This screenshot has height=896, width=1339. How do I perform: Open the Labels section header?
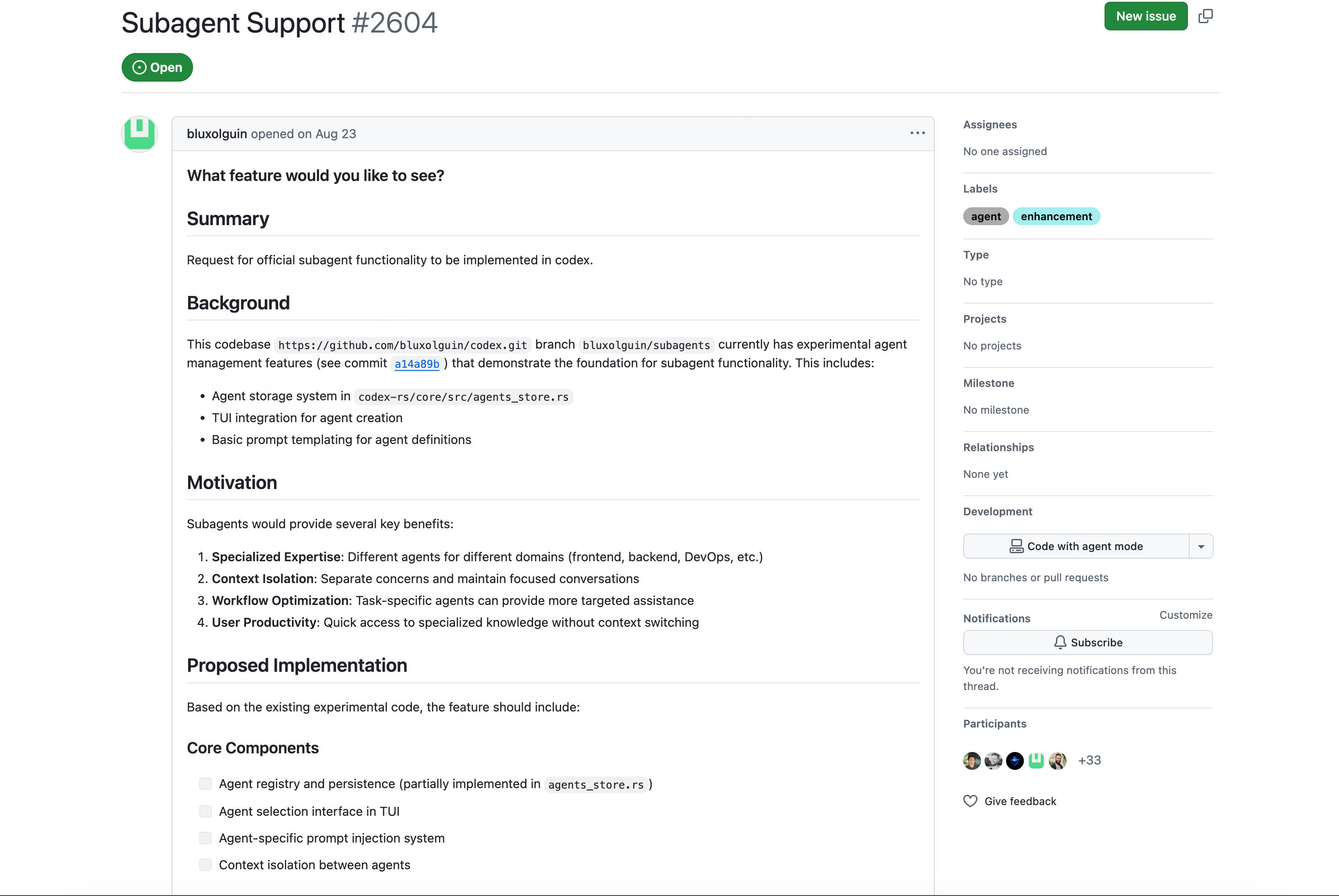point(980,189)
